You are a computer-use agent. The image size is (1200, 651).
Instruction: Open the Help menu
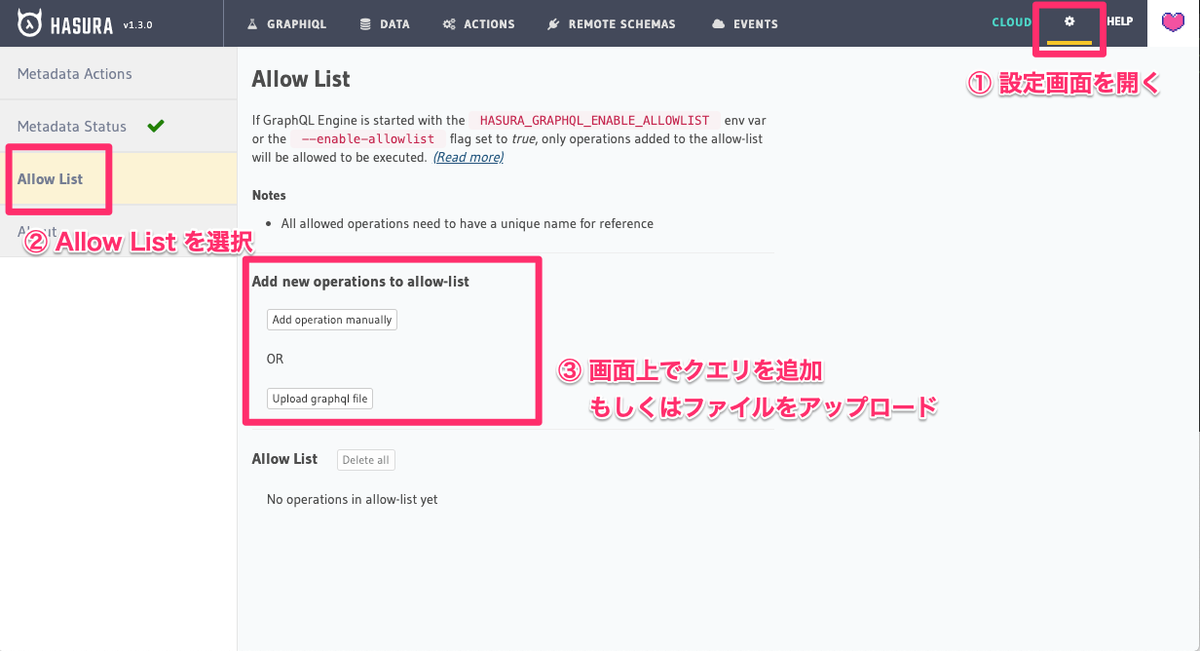coord(1120,22)
